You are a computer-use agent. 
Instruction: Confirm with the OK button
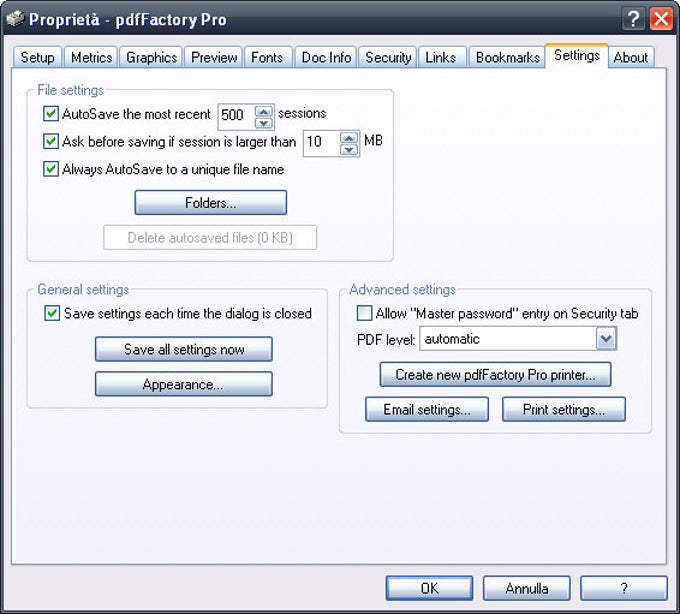(429, 588)
